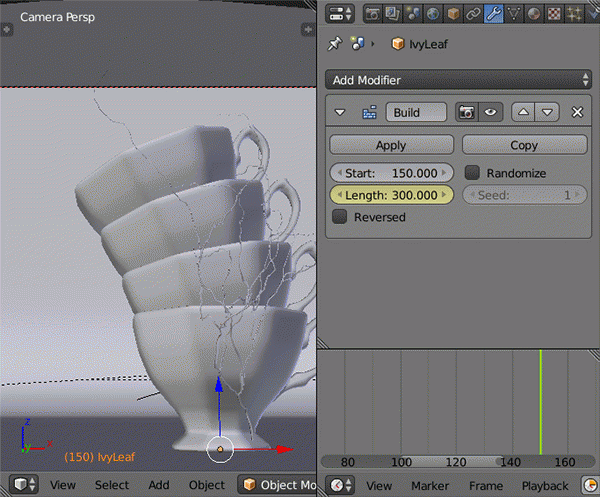
Task: Open the Object Data mesh tab
Action: (512, 14)
